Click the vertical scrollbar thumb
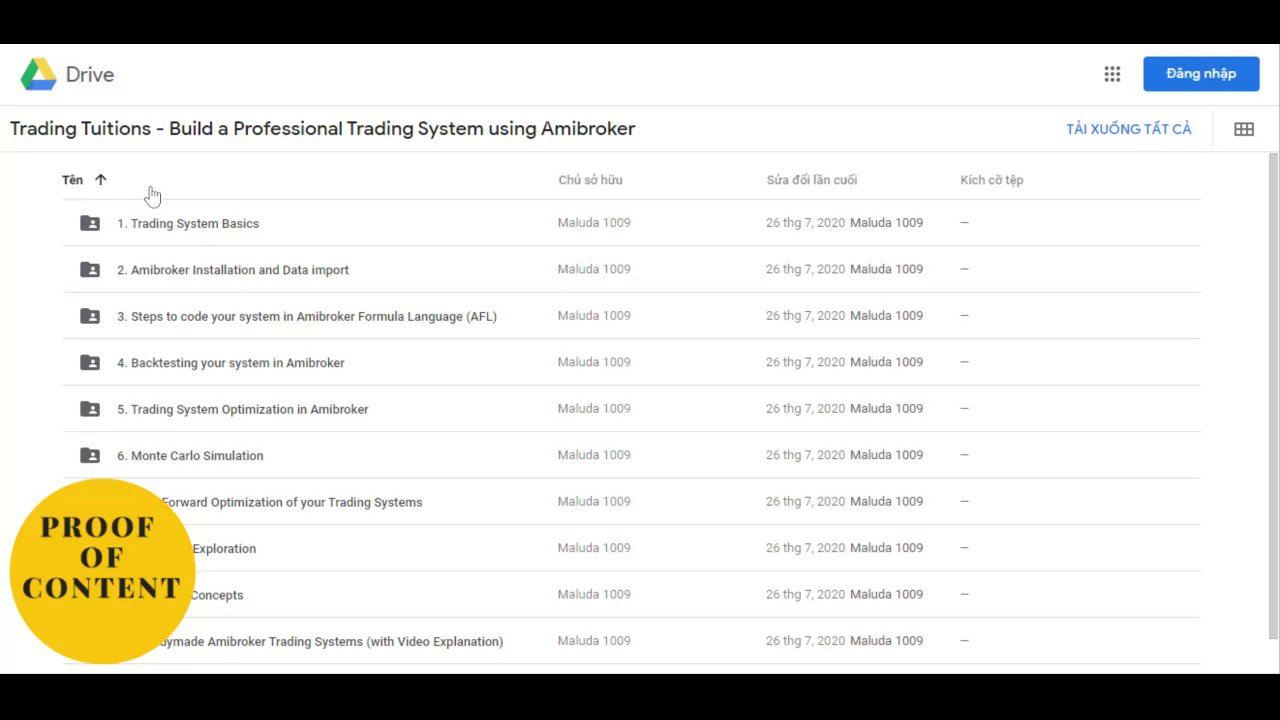The image size is (1280, 720). click(1273, 395)
